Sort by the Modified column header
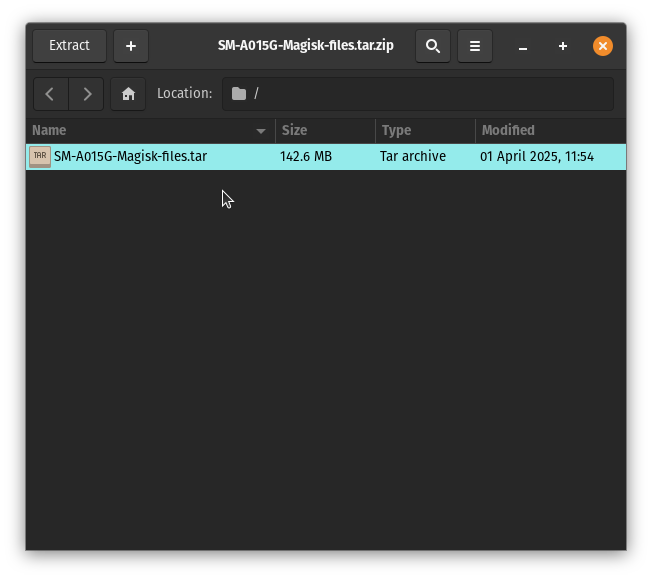The height and width of the screenshot is (579, 652). [x=551, y=131]
